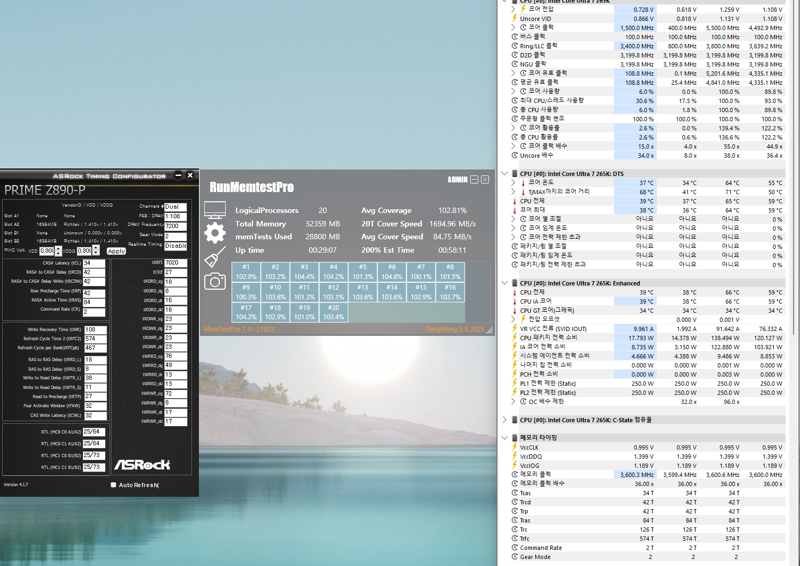Click lightning icon beside VR VCC 전류 (SVID IOUT)
The width and height of the screenshot is (800, 566).
(x=515, y=329)
